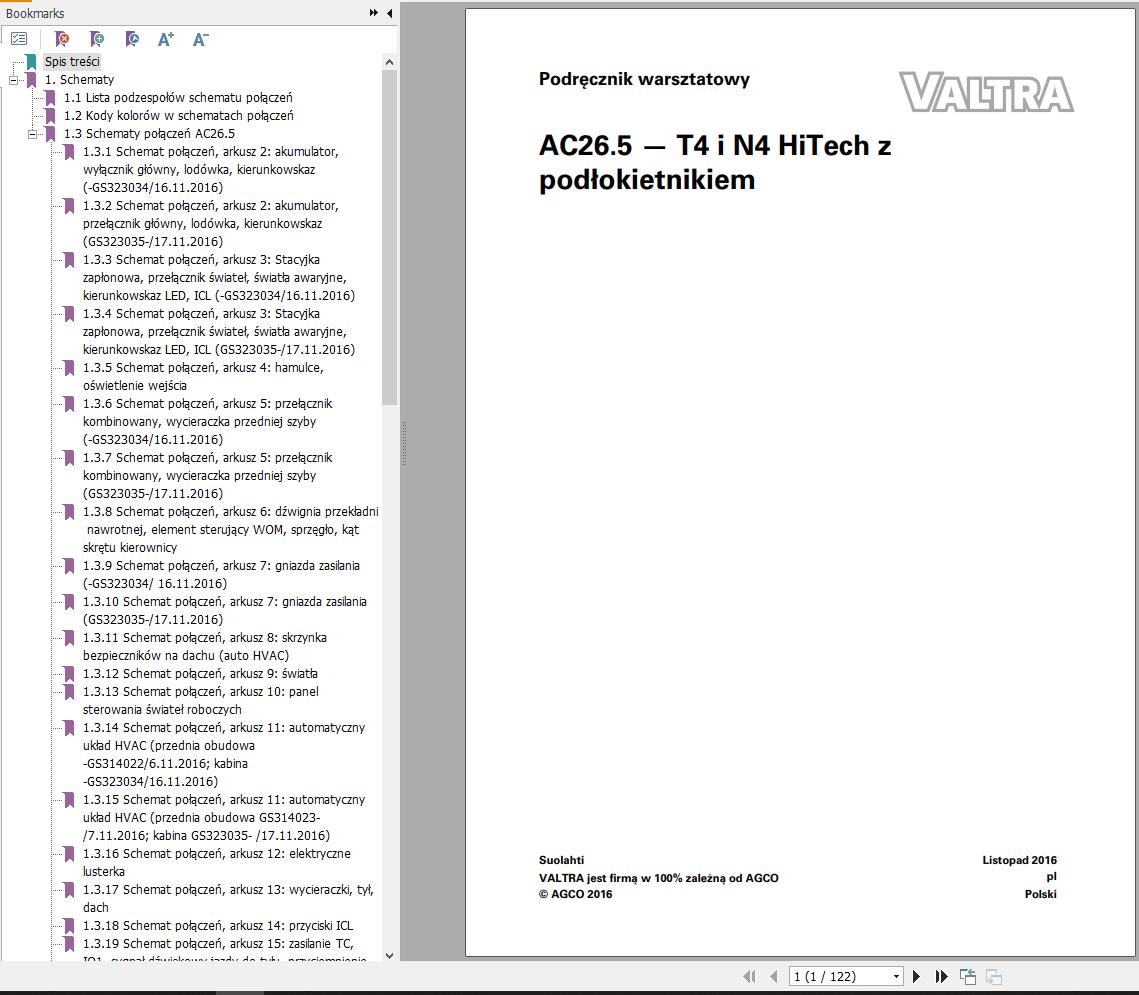Click the teal bookmark icon beside Spis treści
The height and width of the screenshot is (995, 1139).
coord(31,62)
